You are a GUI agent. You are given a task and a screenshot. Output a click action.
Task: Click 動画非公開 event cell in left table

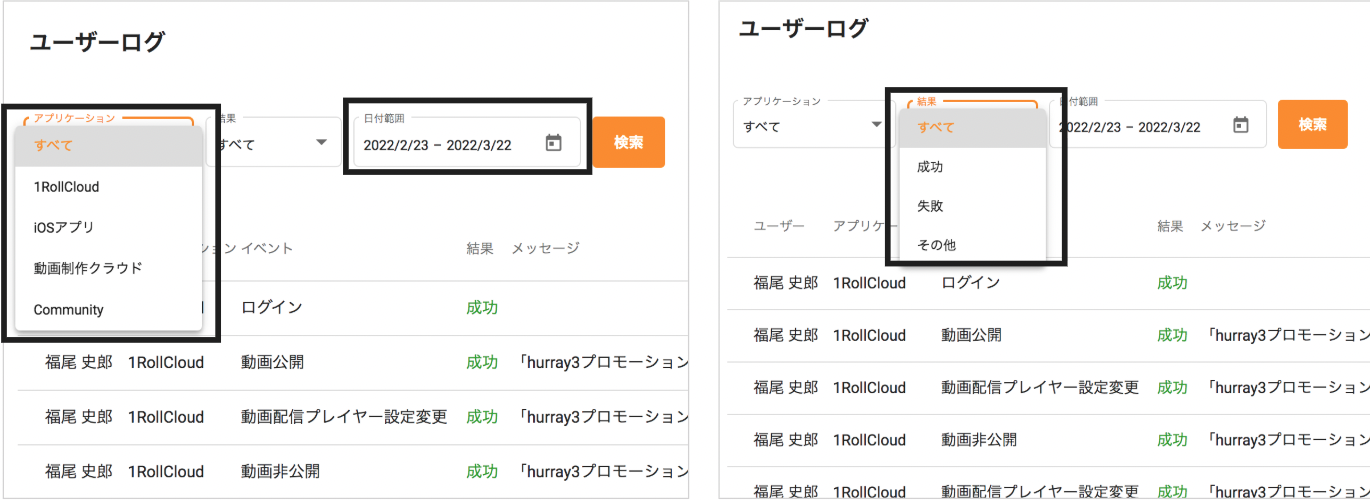(x=280, y=471)
